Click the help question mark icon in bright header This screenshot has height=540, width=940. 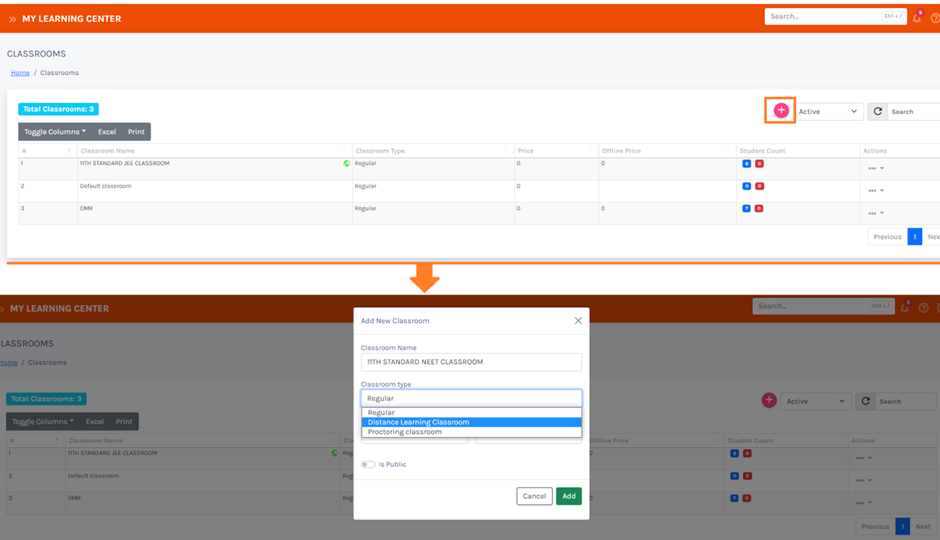(935, 17)
